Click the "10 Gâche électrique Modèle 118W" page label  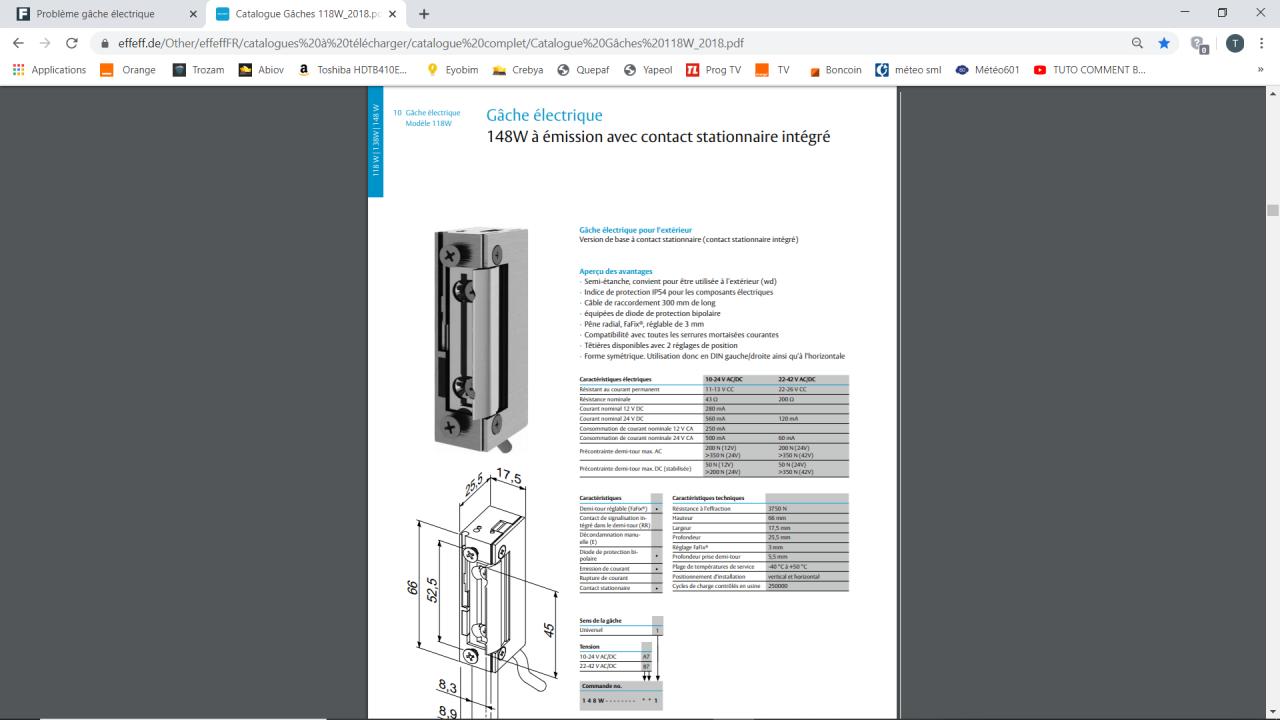(x=427, y=118)
